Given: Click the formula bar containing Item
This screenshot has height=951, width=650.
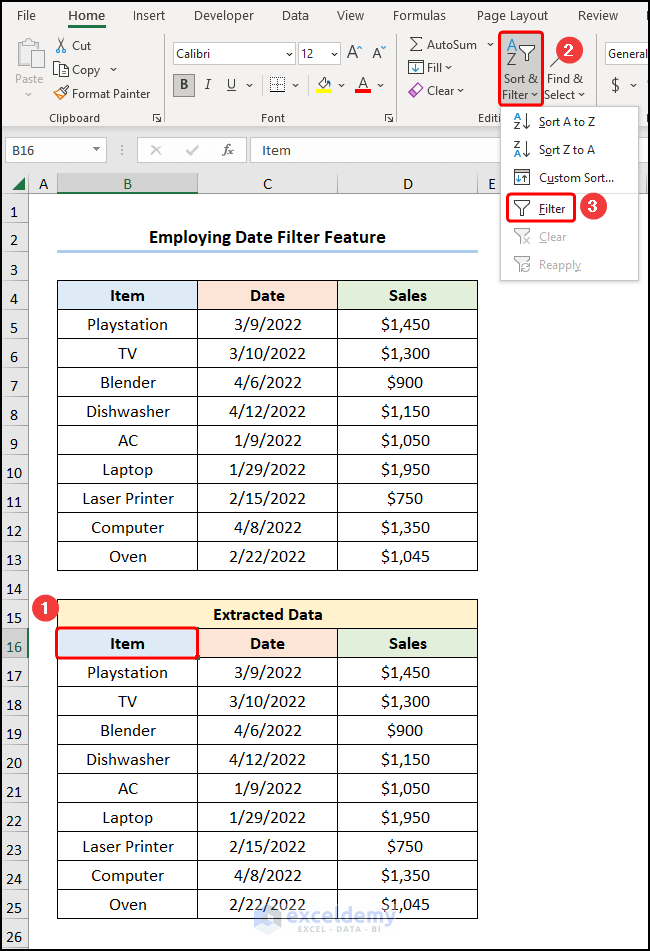Looking at the screenshot, I should click(x=400, y=150).
